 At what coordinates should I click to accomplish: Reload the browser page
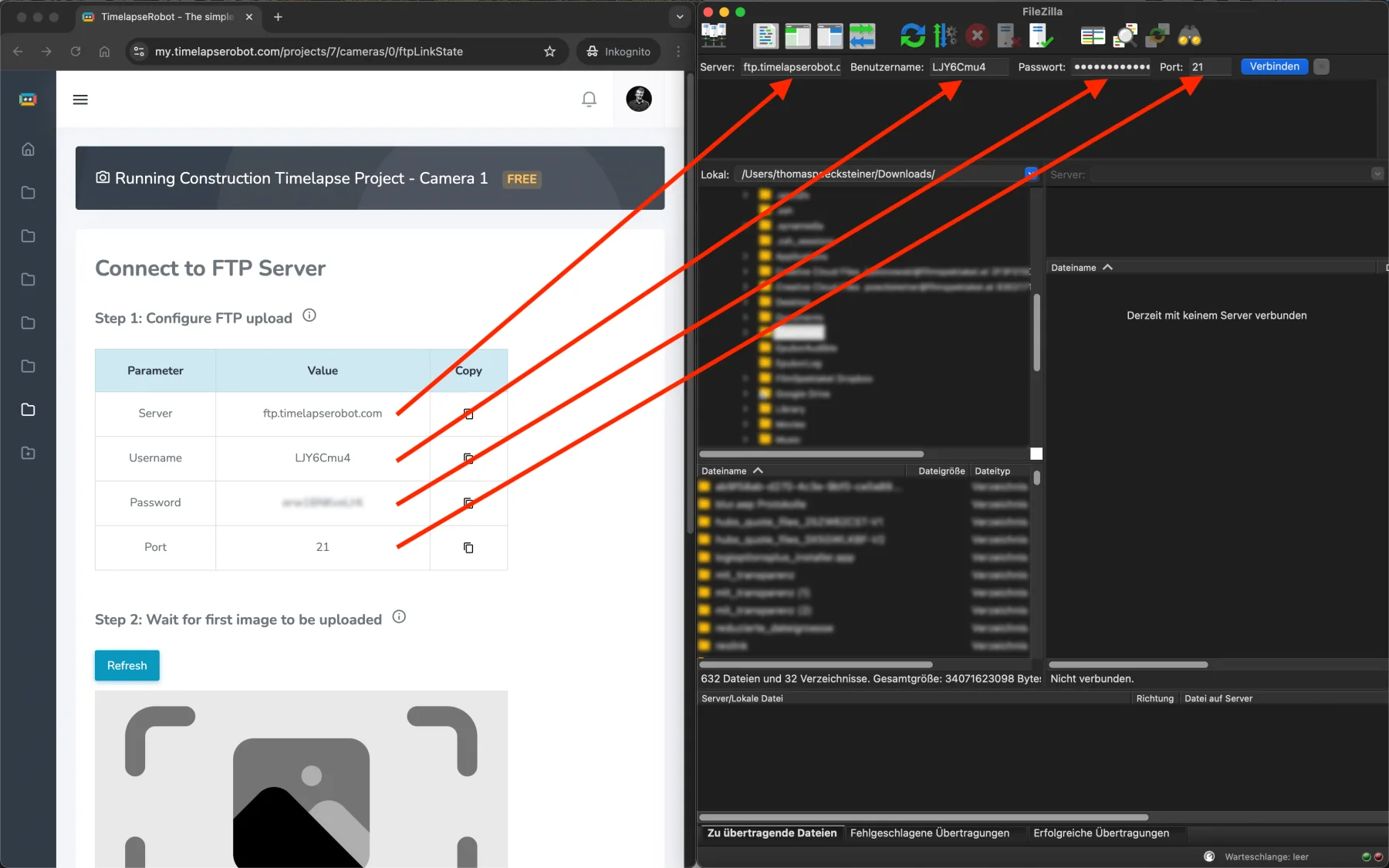coord(76,52)
